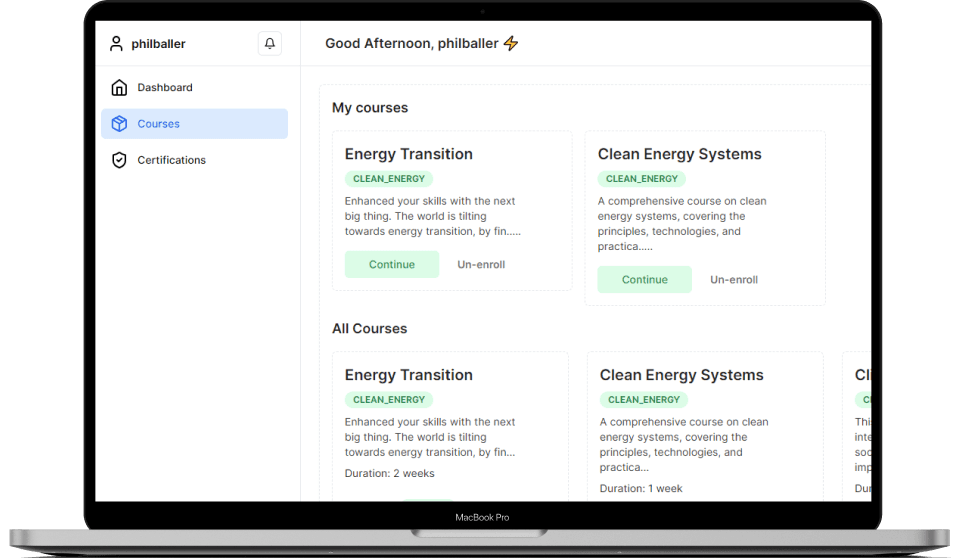Click the Certifications shield icon
The width and height of the screenshot is (959, 560).
(119, 160)
